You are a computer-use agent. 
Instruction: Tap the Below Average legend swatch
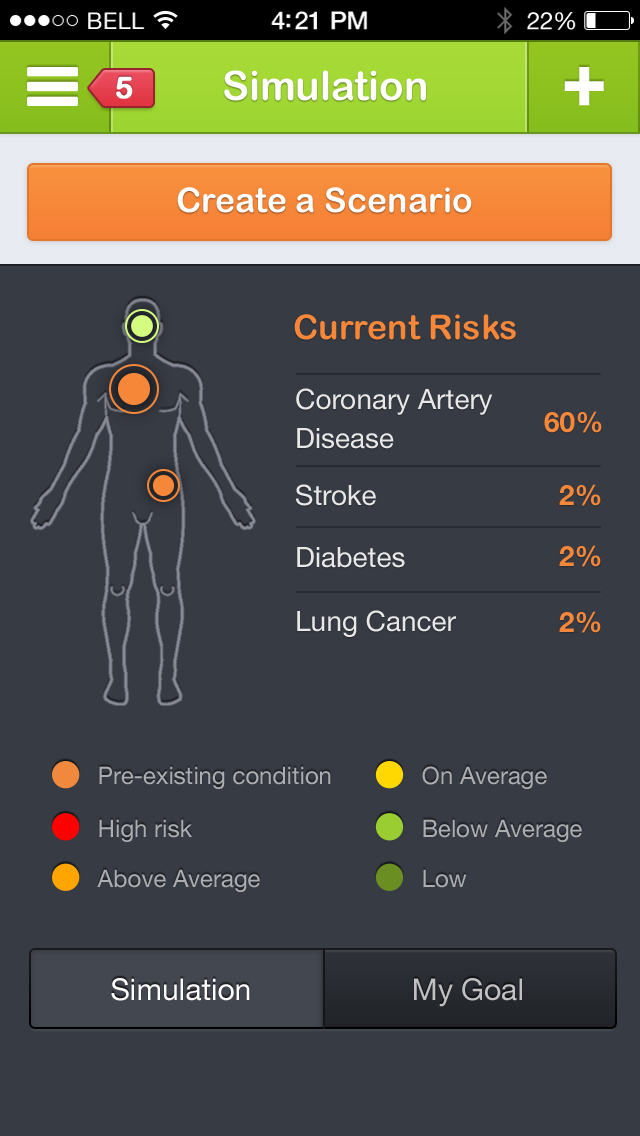click(389, 828)
